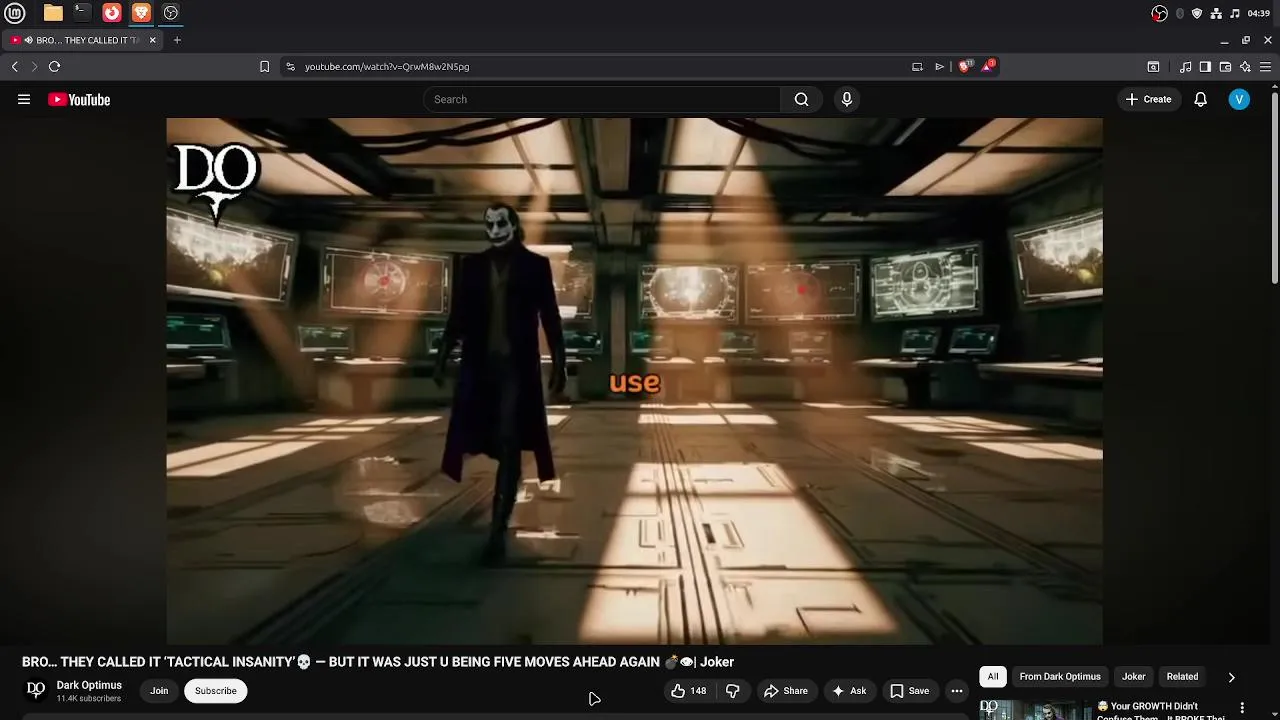Image resolution: width=1280 pixels, height=720 pixels.
Task: Click the YouTube Search input field
Action: coord(602,99)
